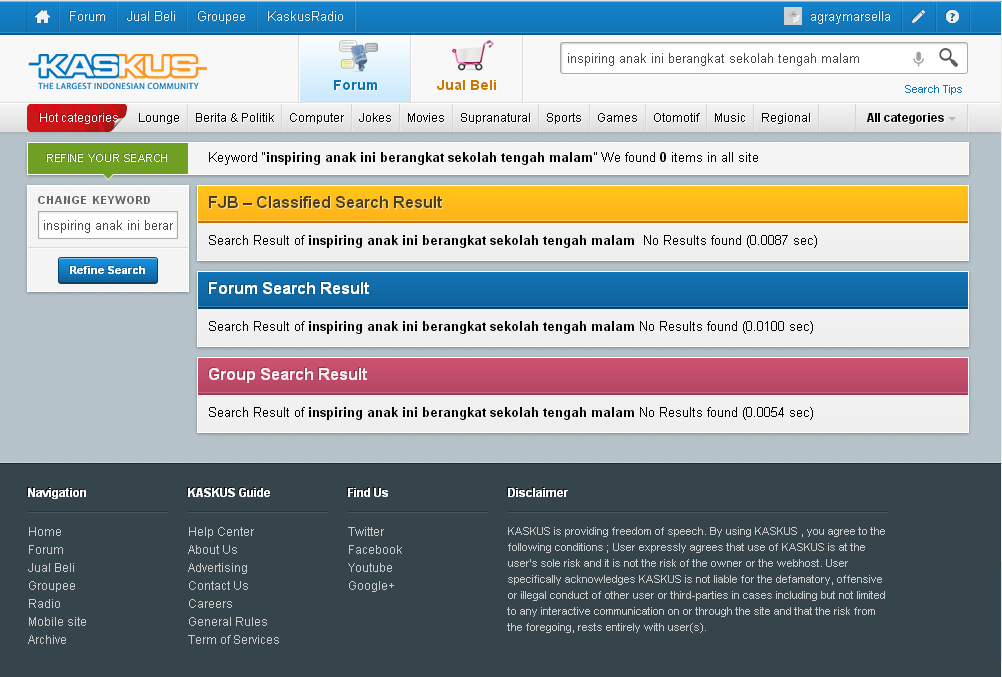Expand the All categories dropdown
The width and height of the screenshot is (1002, 677).
pos(911,118)
